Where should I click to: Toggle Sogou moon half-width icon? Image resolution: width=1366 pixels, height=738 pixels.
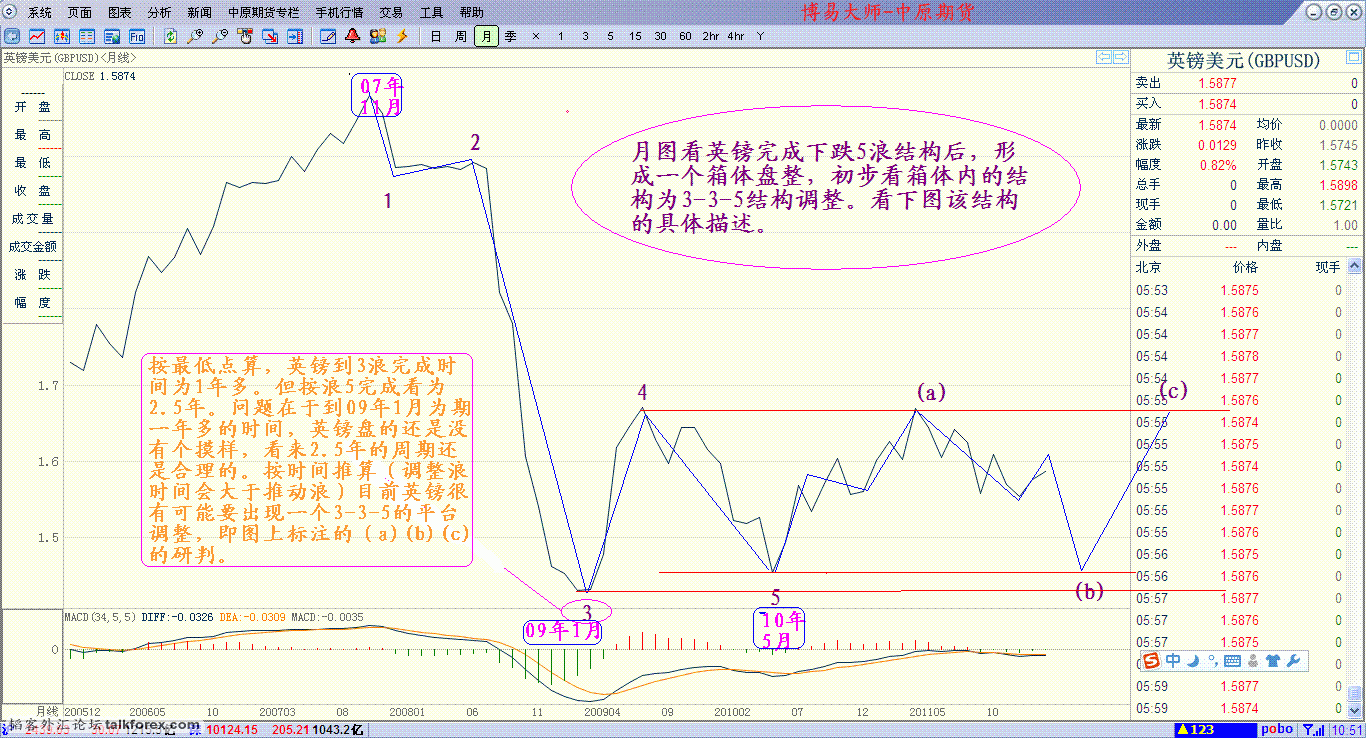[1191, 661]
